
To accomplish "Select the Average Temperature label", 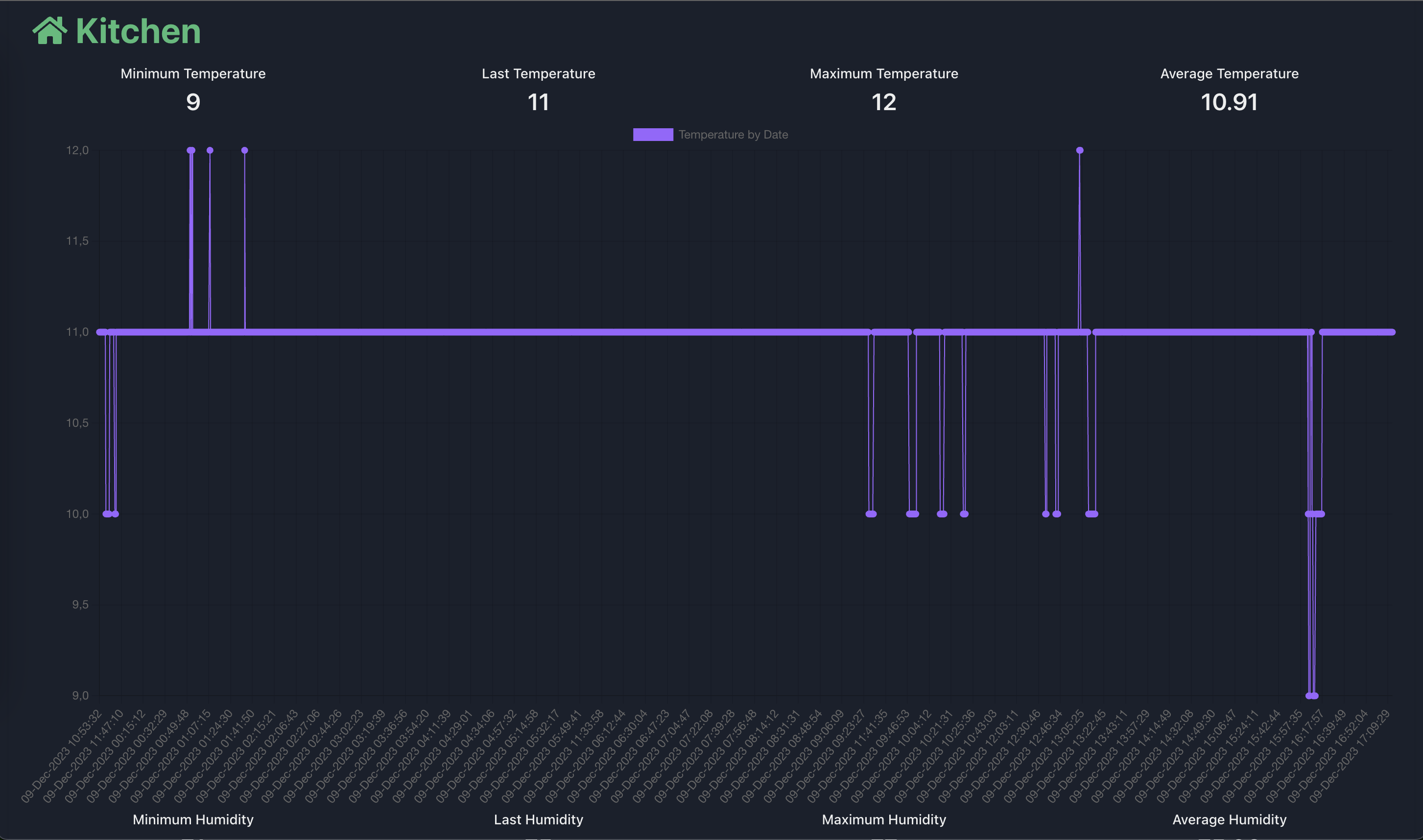I will pos(1229,73).
